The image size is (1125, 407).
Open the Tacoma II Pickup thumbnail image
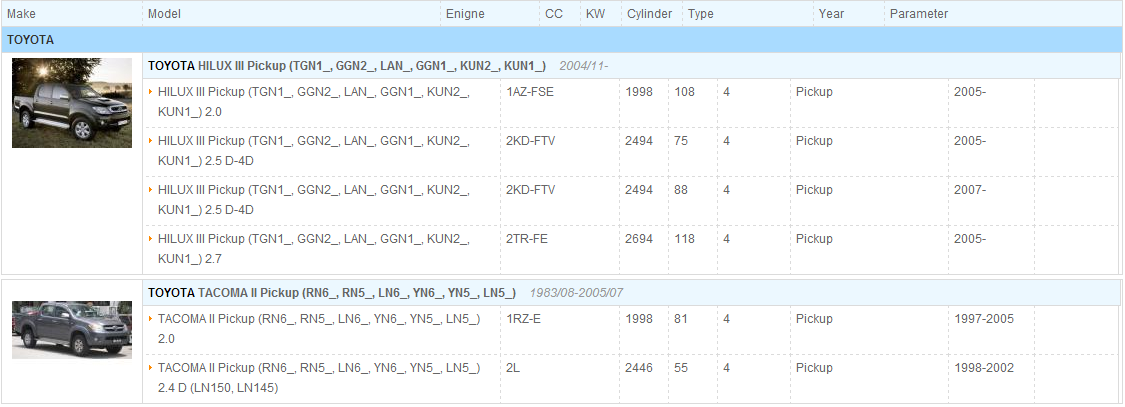72,329
